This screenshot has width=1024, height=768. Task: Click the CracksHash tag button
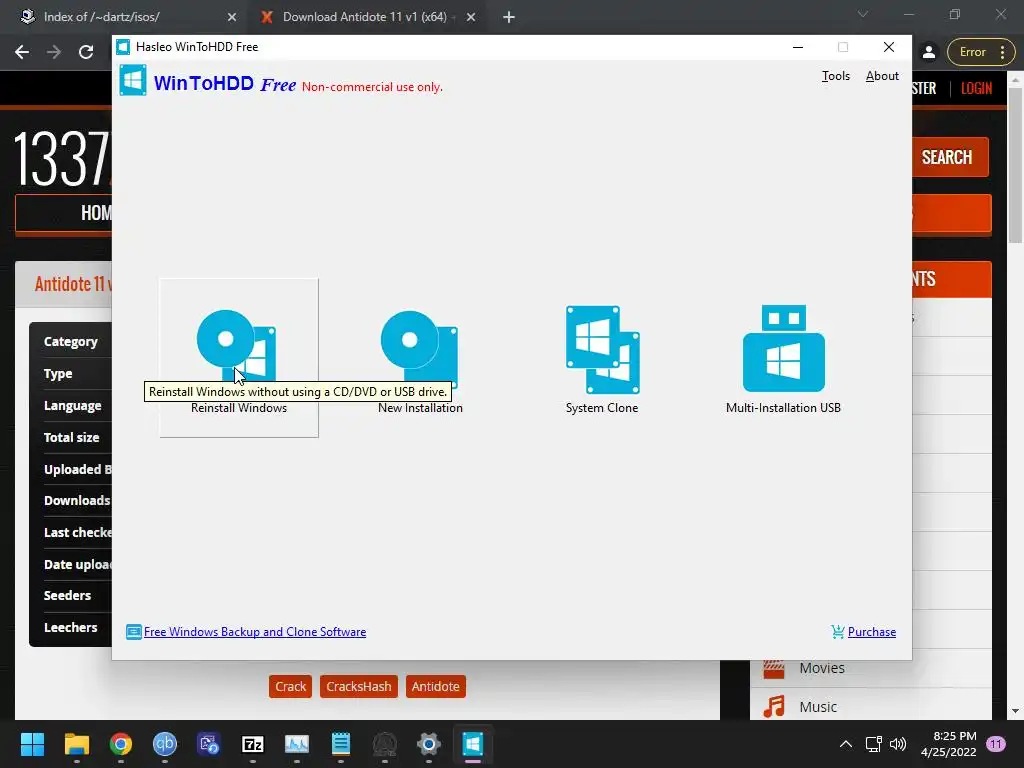pyautogui.click(x=359, y=686)
